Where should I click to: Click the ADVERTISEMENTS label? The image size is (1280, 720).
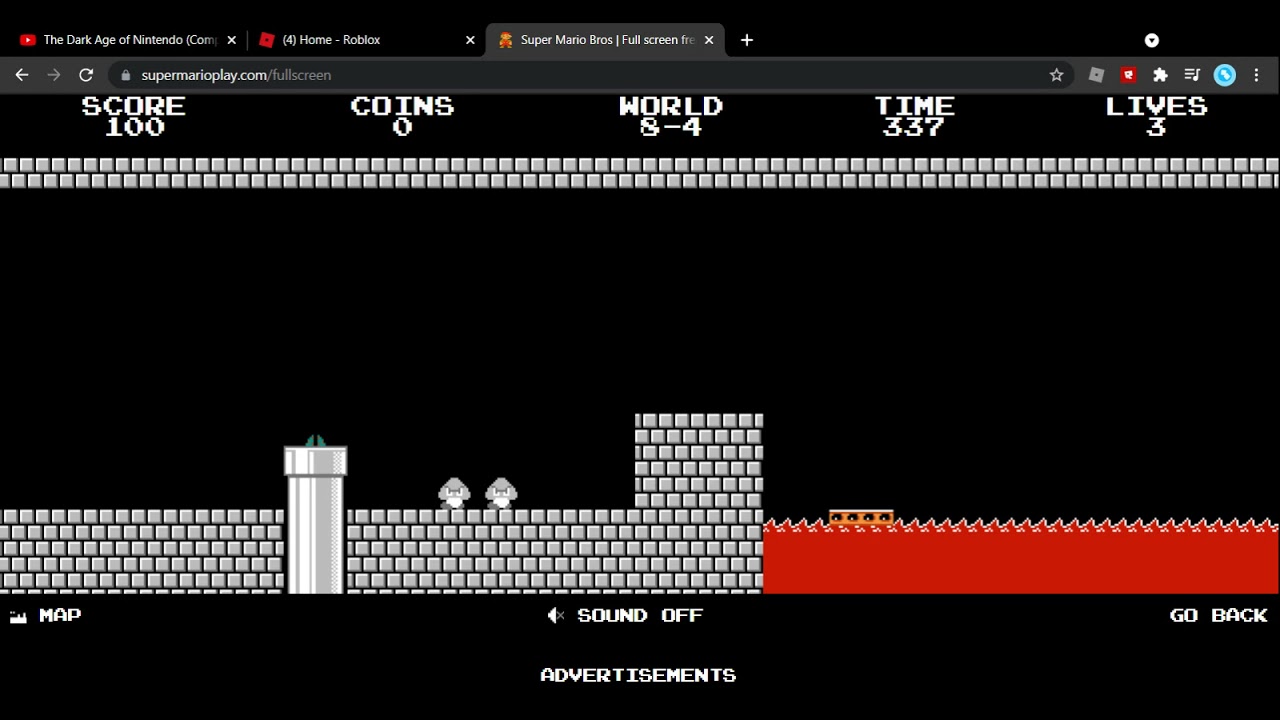point(638,675)
